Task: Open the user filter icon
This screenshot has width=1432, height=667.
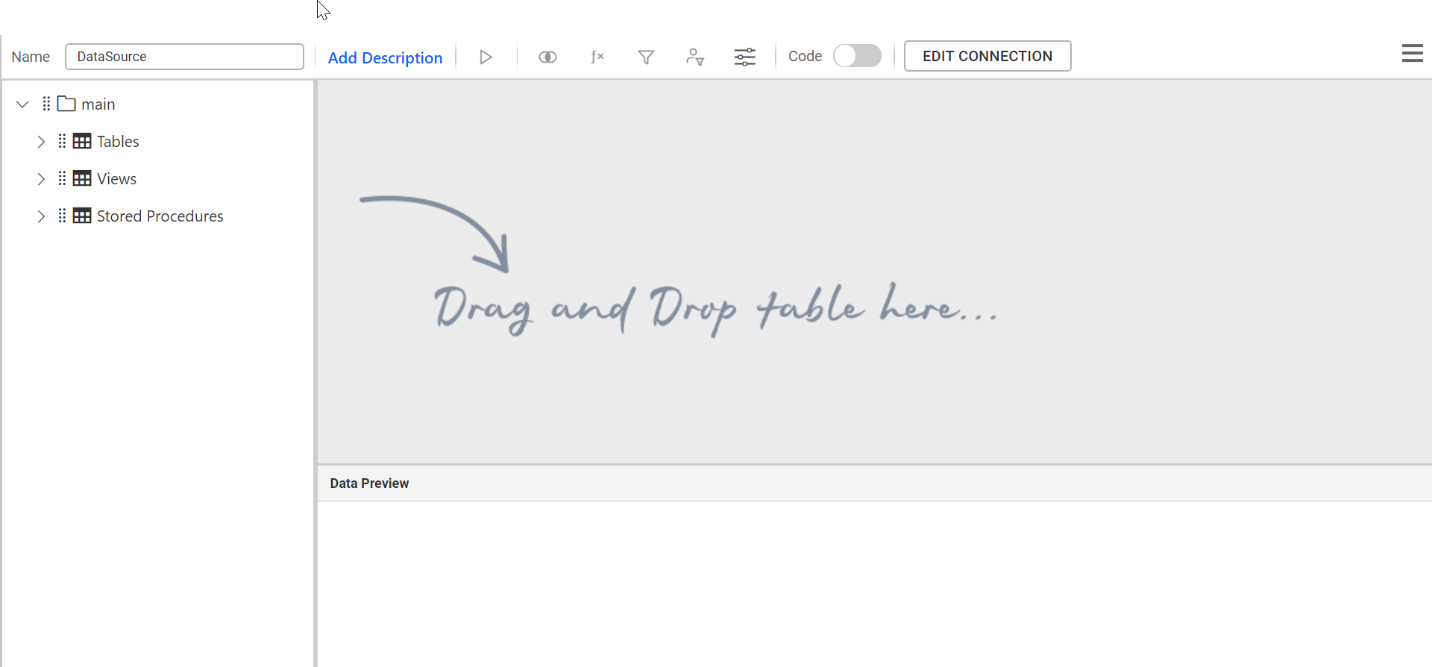Action: (x=695, y=57)
